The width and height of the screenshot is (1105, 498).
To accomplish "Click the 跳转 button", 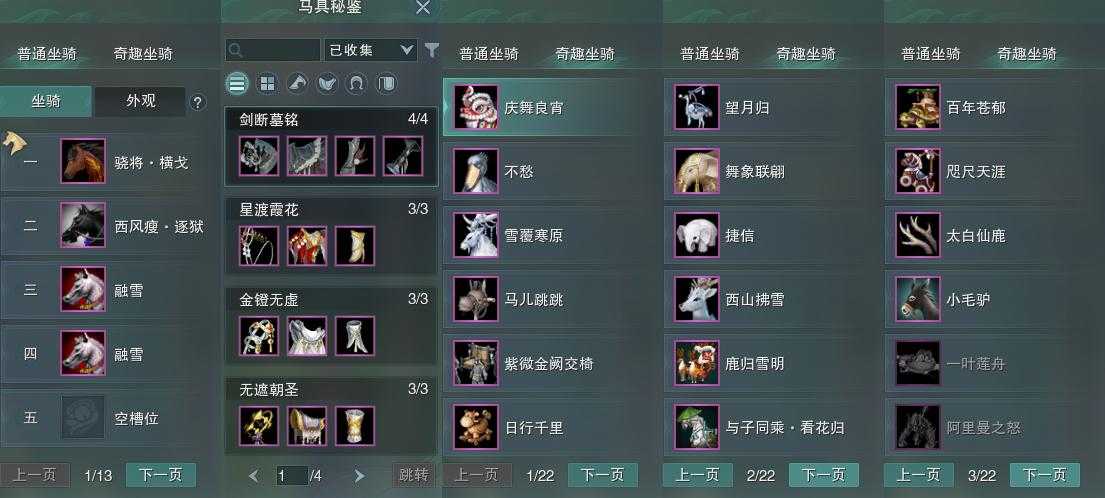I will coord(412,475).
